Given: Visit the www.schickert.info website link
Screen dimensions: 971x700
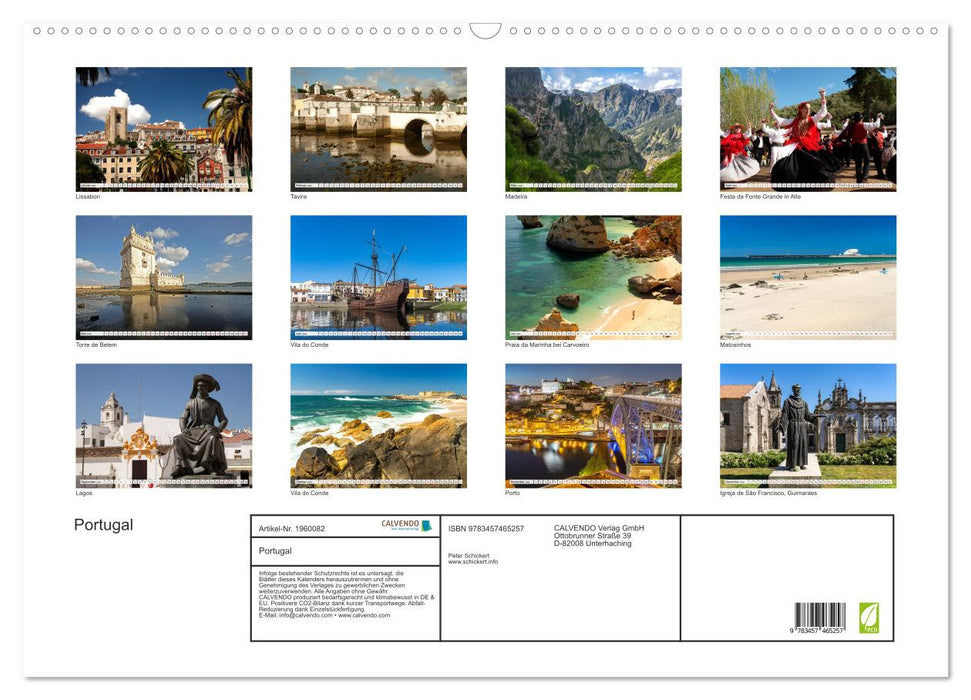Looking at the screenshot, I should 474,562.
